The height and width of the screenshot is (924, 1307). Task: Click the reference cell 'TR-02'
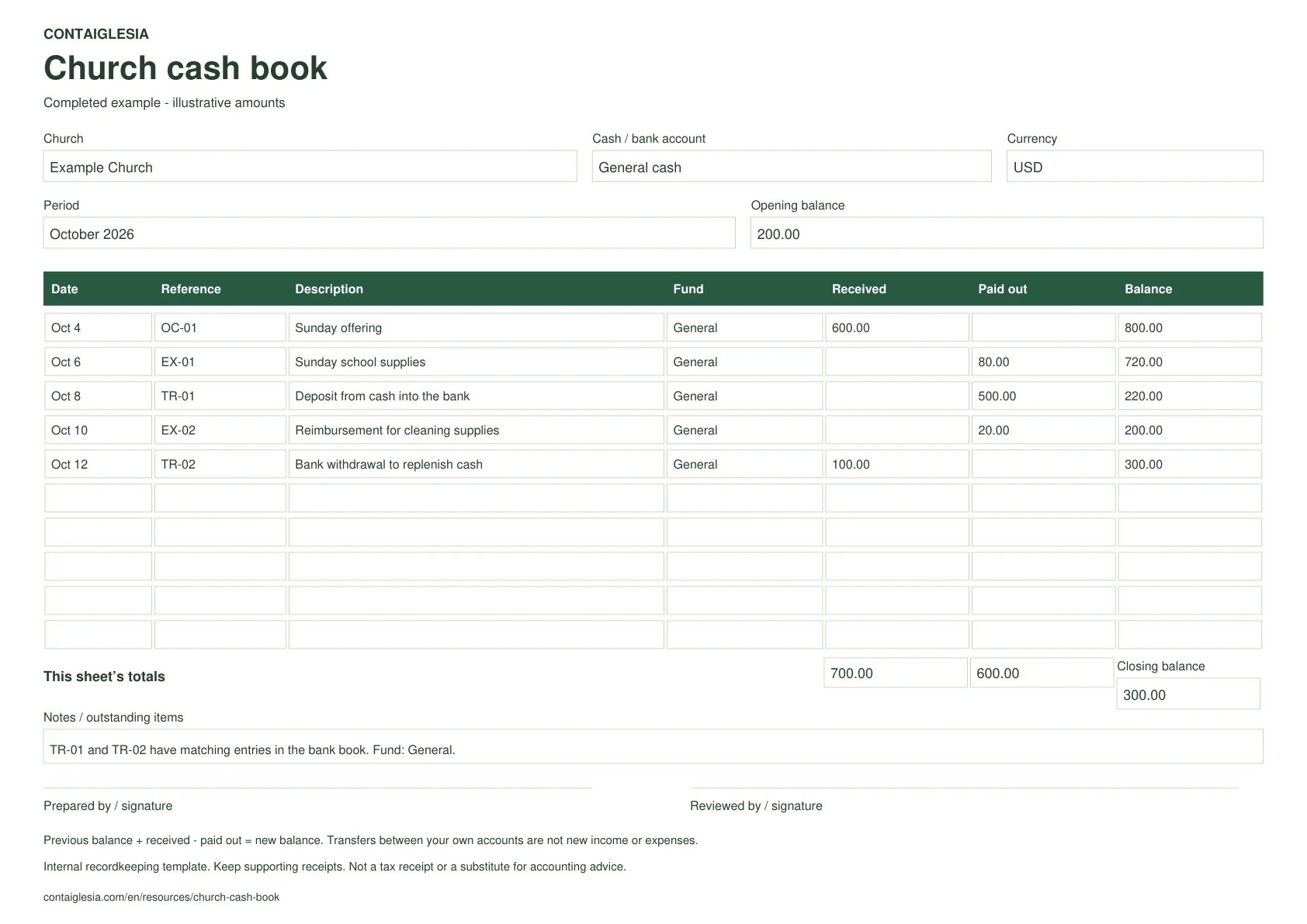point(220,465)
